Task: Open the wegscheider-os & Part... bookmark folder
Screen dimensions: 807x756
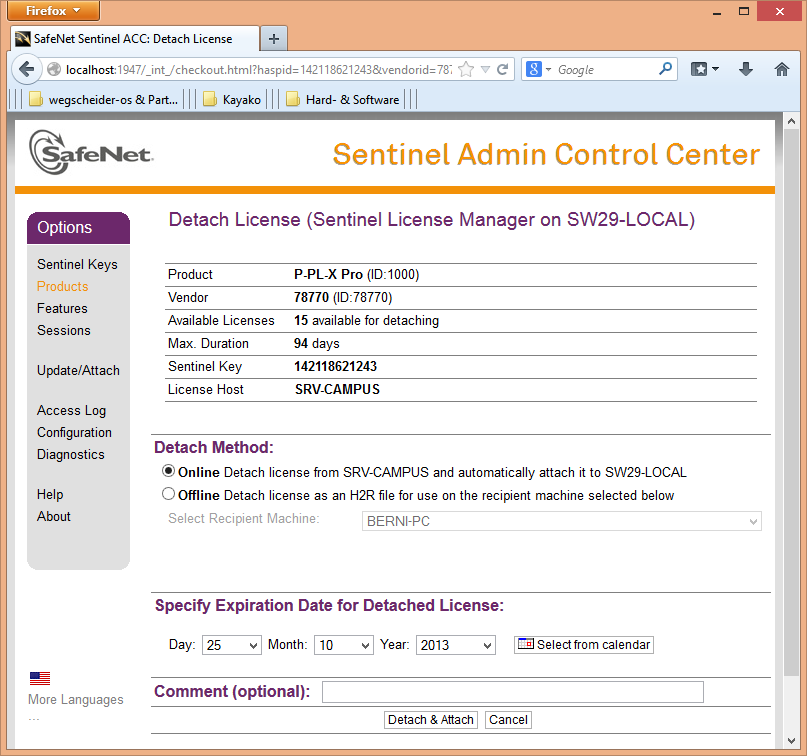Action: (103, 99)
